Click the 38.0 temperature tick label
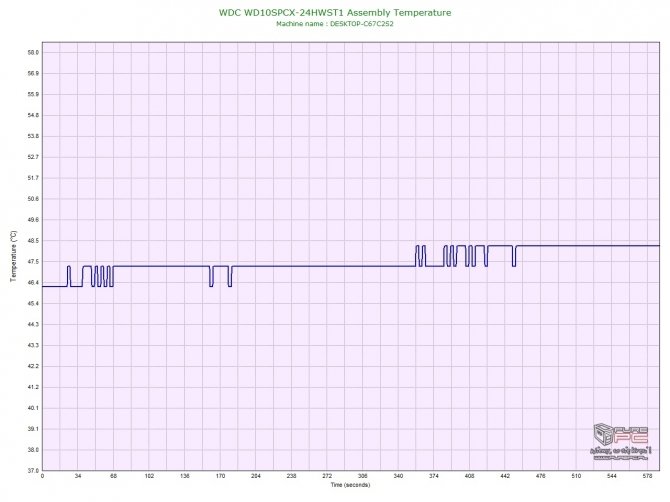This screenshot has height=502, width=670. pyautogui.click(x=33, y=450)
